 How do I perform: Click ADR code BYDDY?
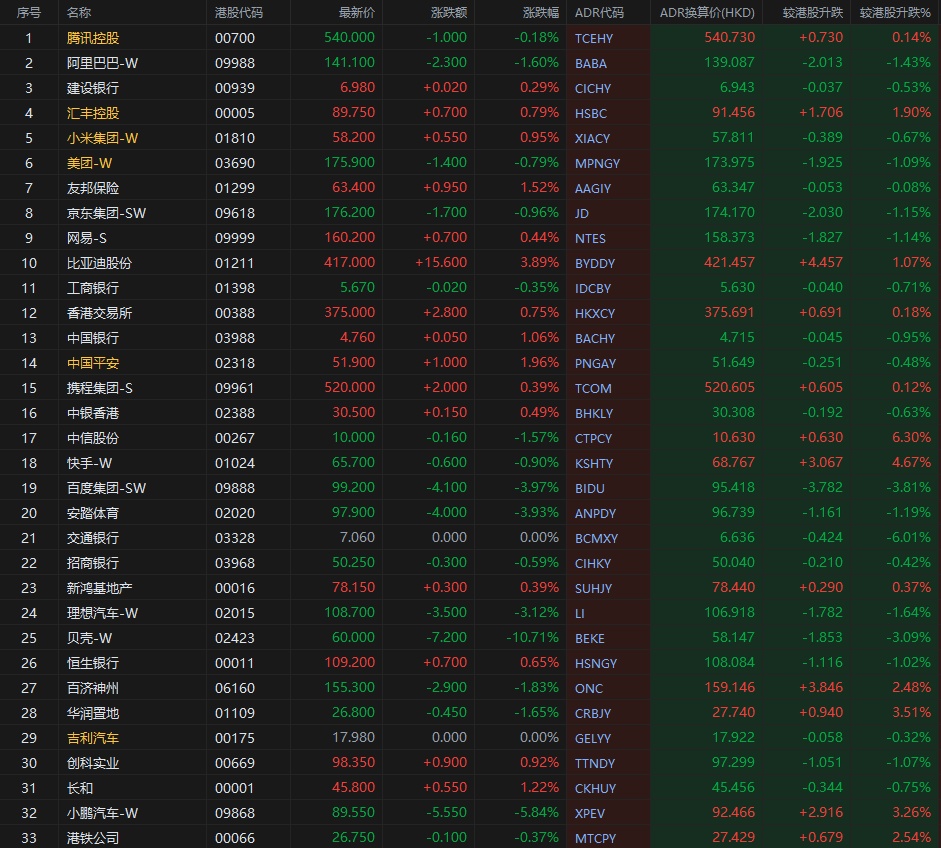pyautogui.click(x=595, y=263)
